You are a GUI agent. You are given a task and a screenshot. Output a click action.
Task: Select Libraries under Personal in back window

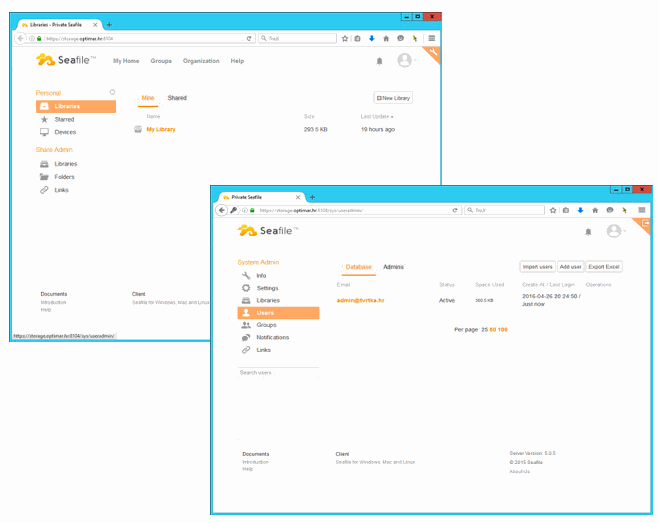(x=76, y=106)
